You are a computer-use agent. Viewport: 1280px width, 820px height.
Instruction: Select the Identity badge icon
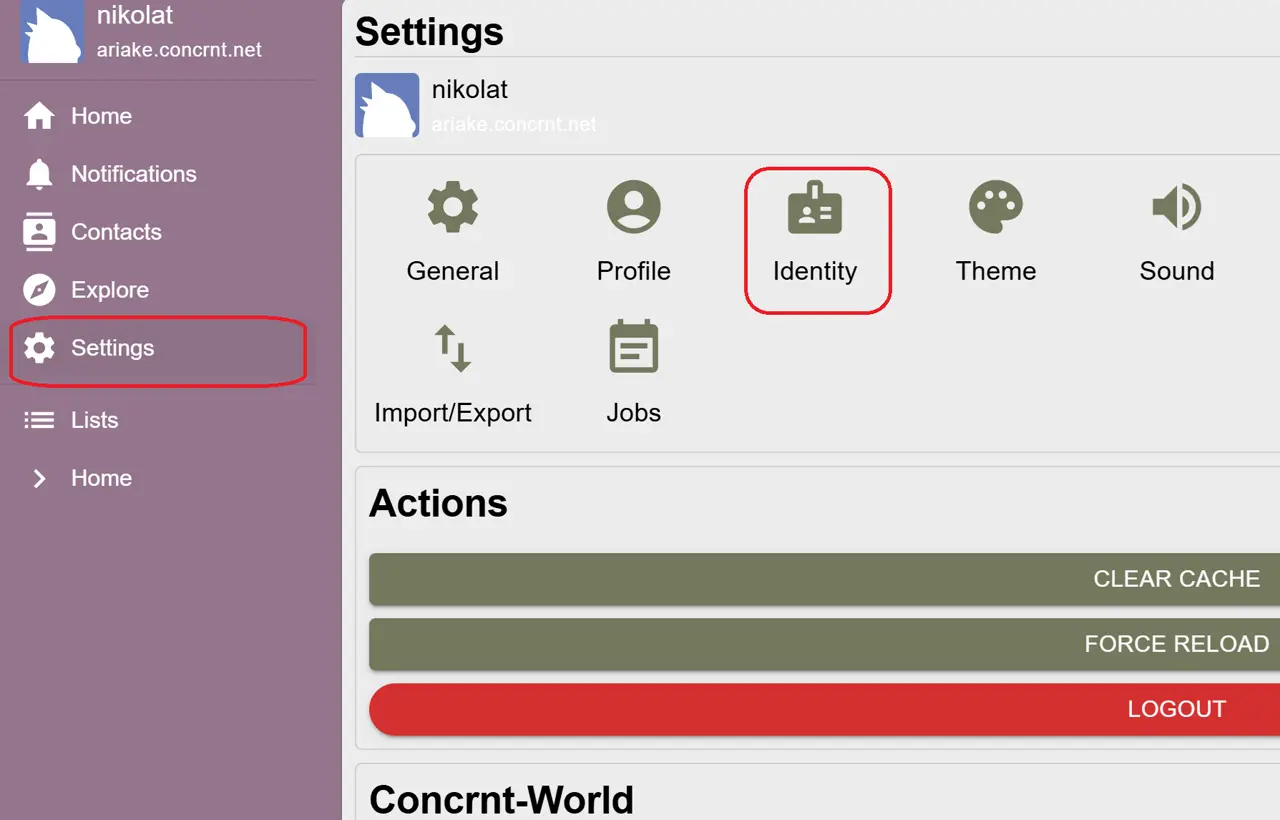tap(814, 208)
